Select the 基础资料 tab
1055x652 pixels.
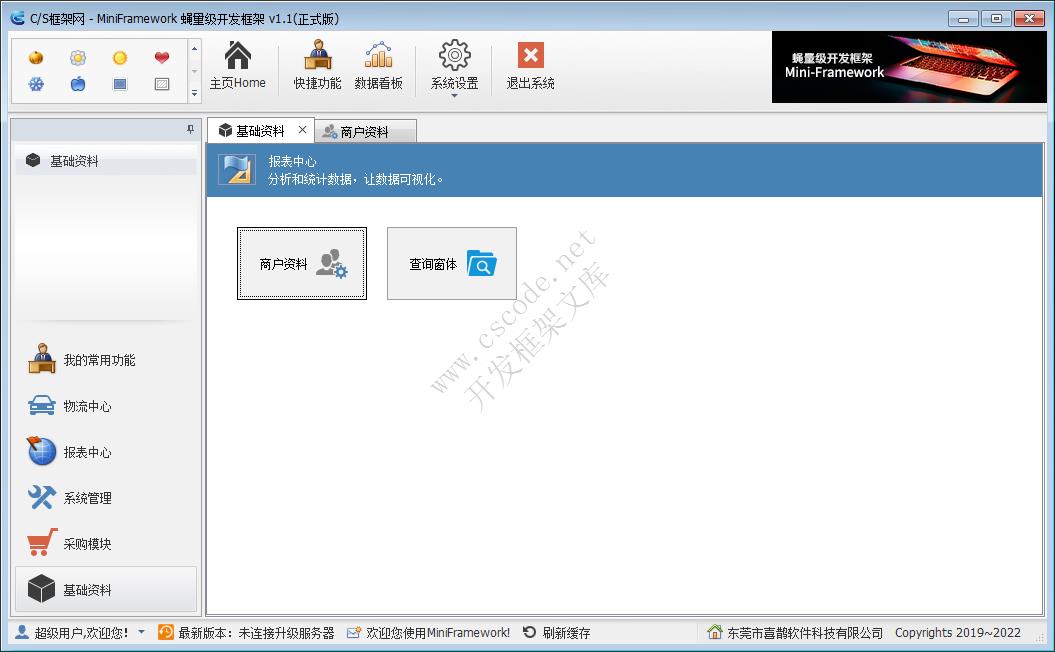262,129
